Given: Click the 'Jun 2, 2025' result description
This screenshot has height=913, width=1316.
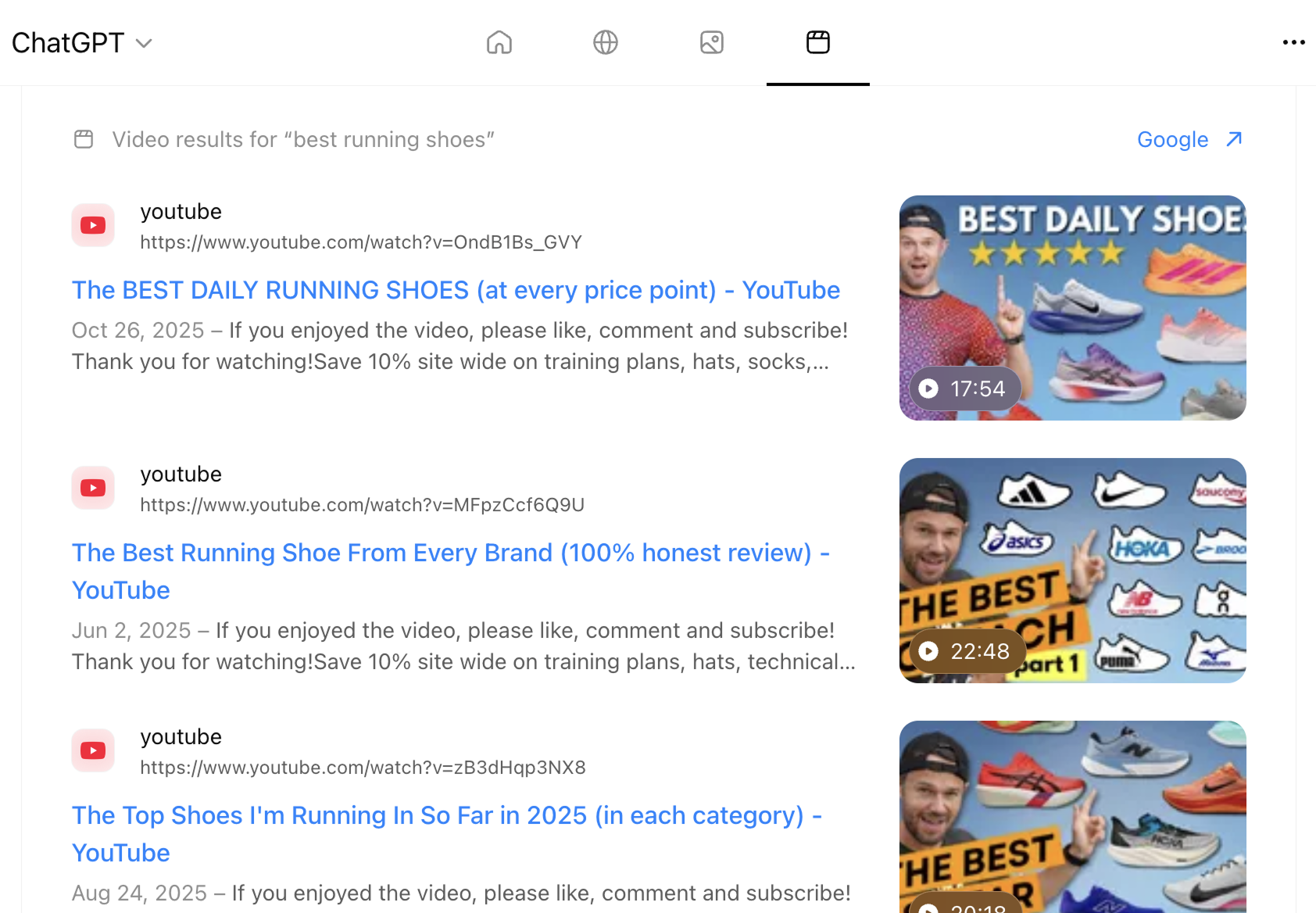Looking at the screenshot, I should [463, 646].
